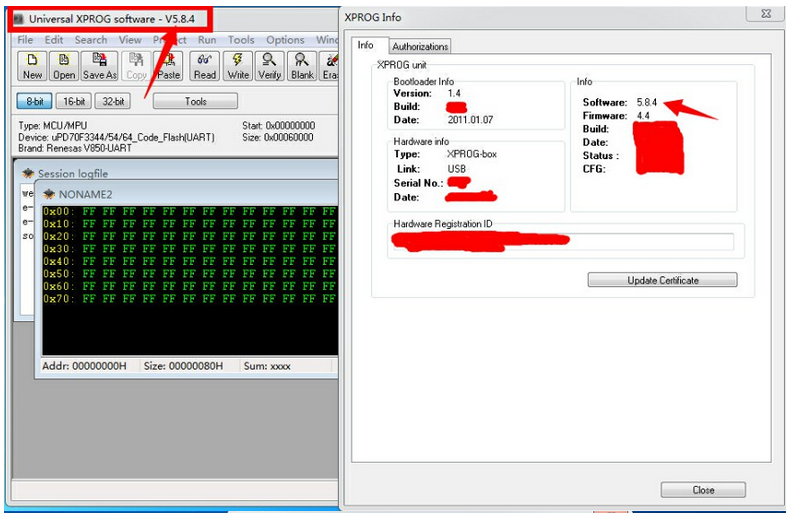Click the Software 5.8.4 version value

click(x=647, y=102)
